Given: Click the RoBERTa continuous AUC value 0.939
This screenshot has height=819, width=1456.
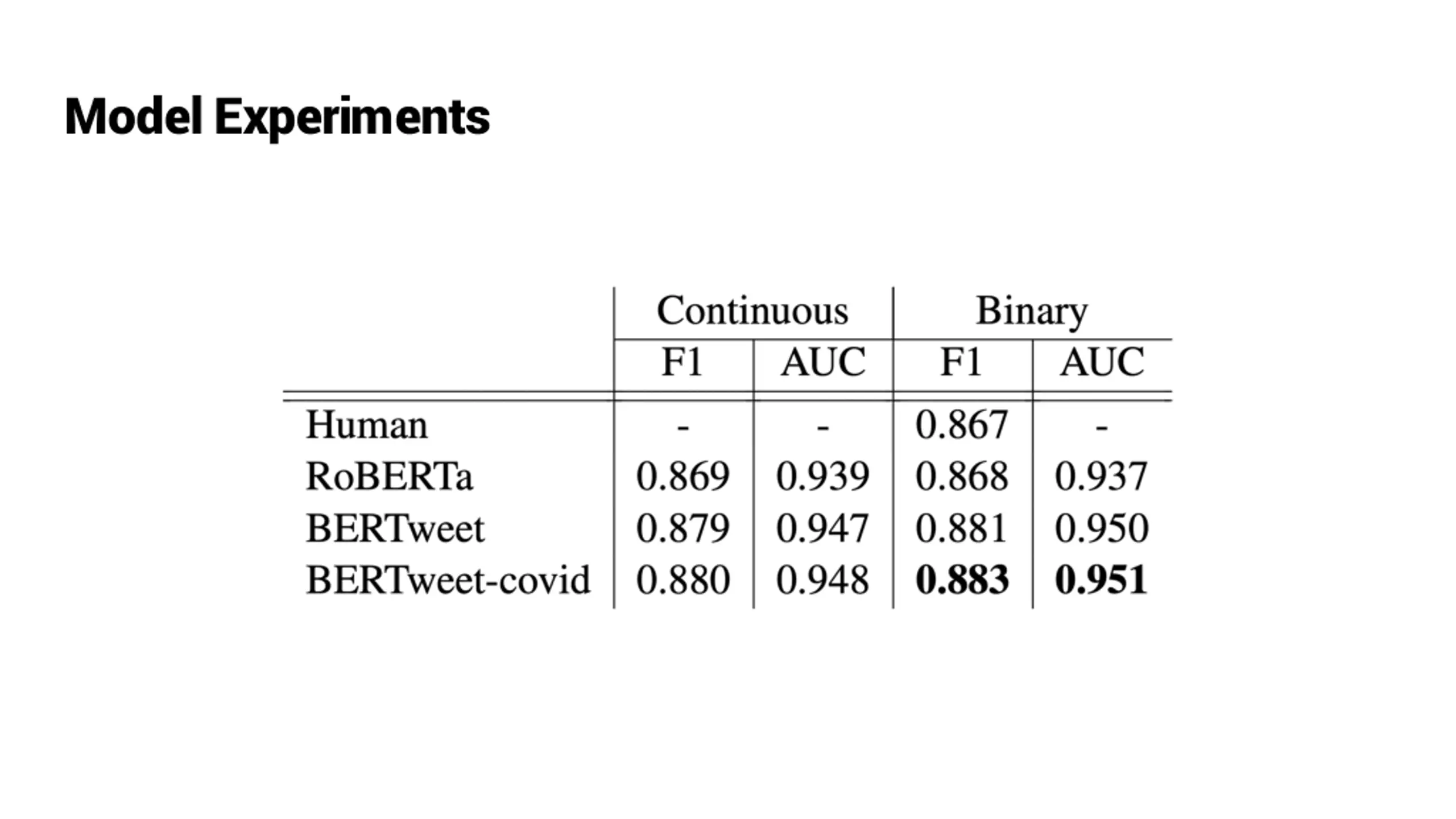Looking at the screenshot, I should tap(822, 476).
